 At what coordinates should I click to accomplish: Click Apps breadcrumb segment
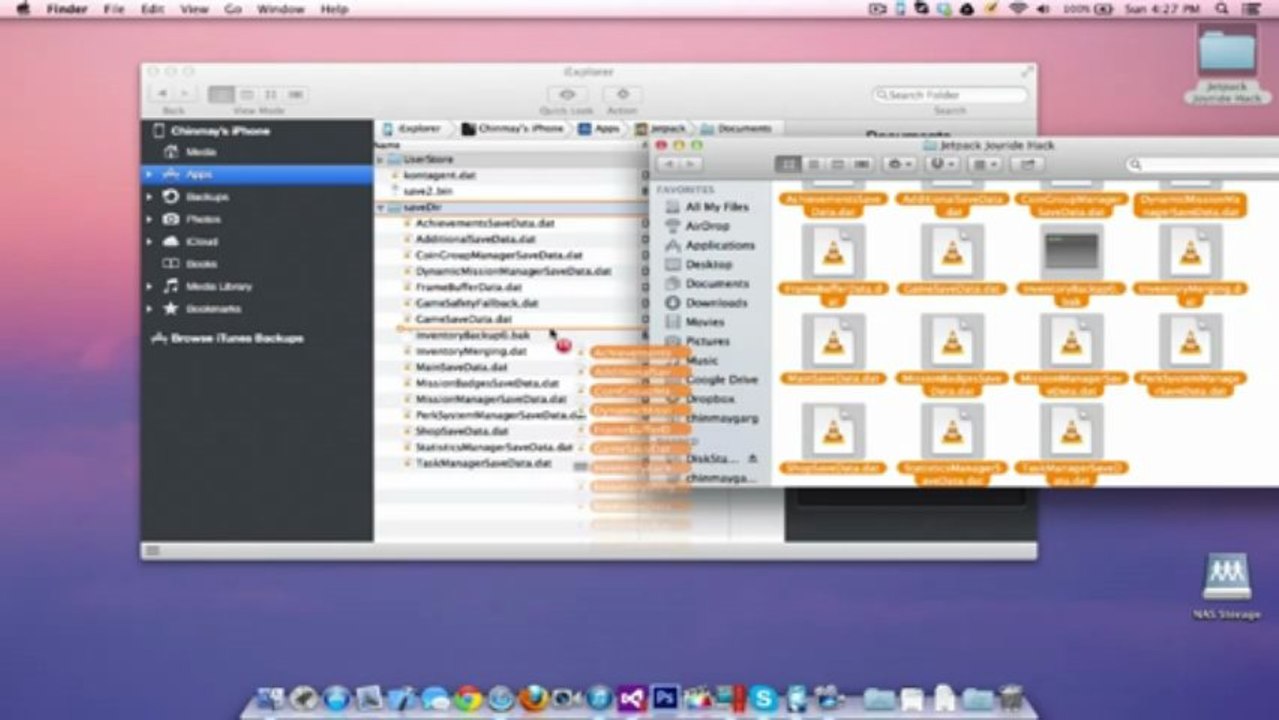[x=599, y=129]
